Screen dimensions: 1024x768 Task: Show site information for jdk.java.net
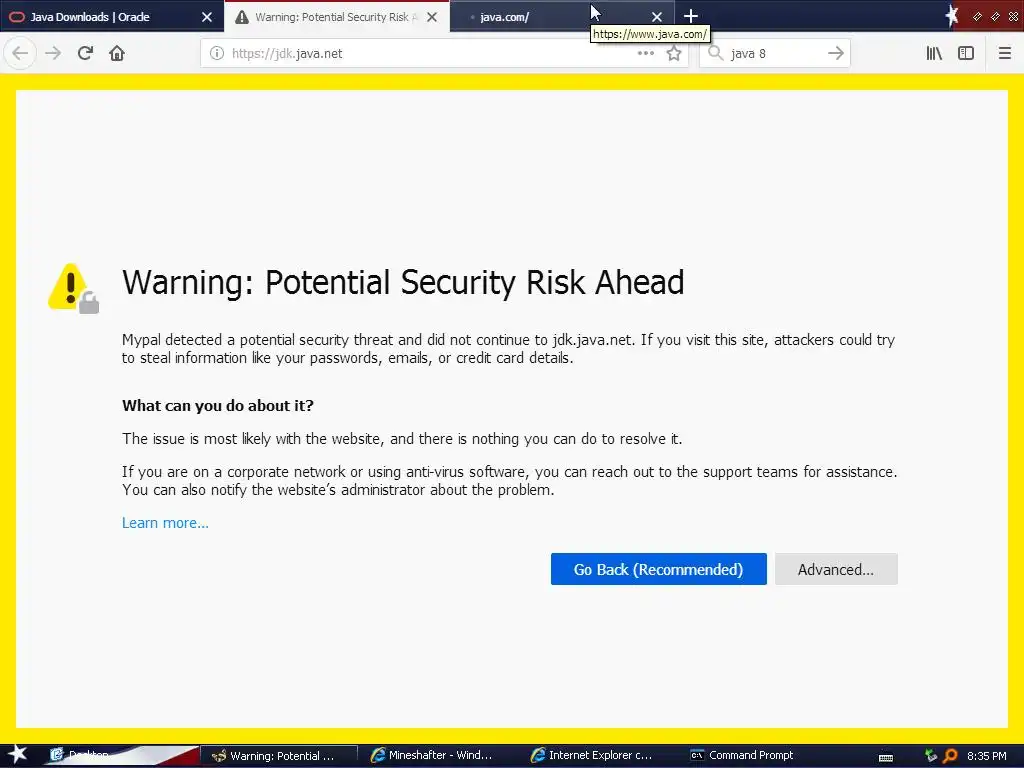click(x=217, y=54)
